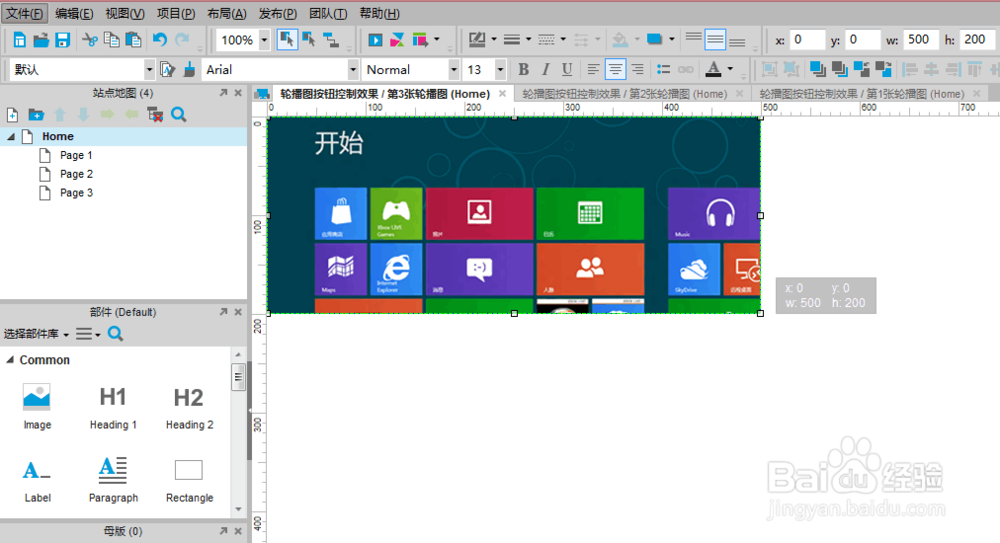Open the format painter icon
The image size is (1000, 543).
point(167,70)
